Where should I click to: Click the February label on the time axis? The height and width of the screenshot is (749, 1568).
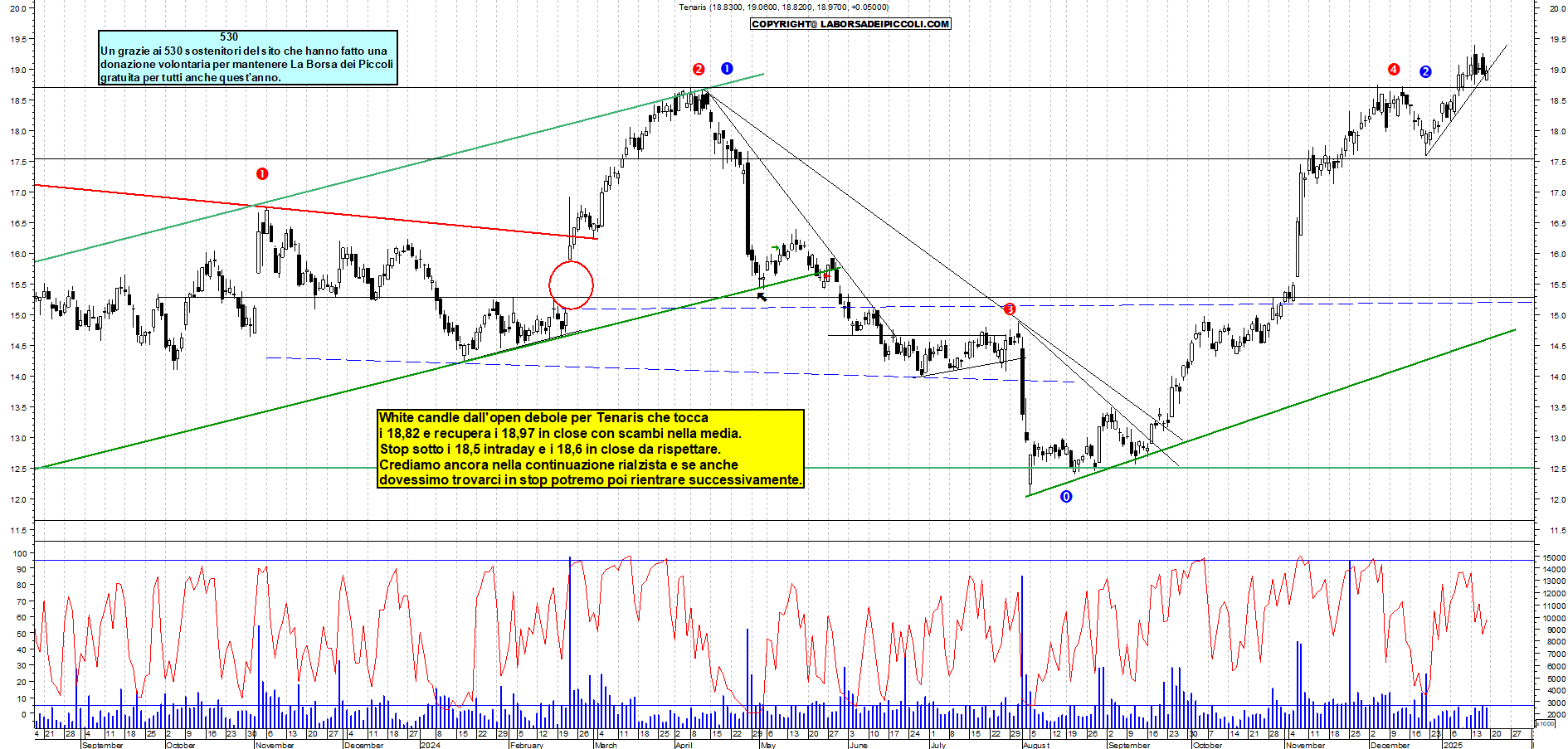tap(527, 745)
